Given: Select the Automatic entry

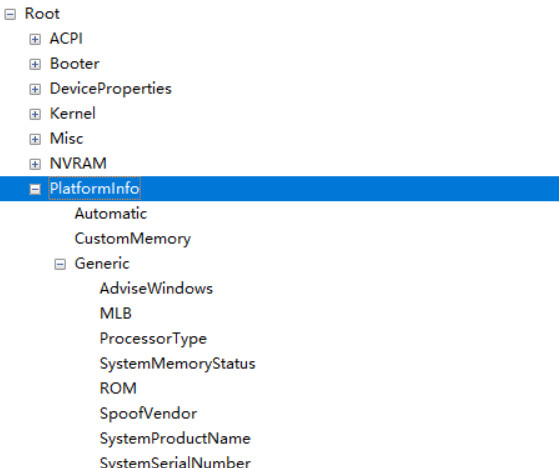Looking at the screenshot, I should point(111,214).
